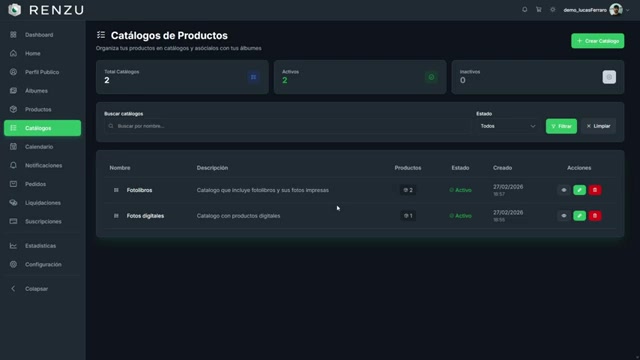This screenshot has height=360, width=640.
Task: Click the Fotolibros description text
Action: point(262,190)
